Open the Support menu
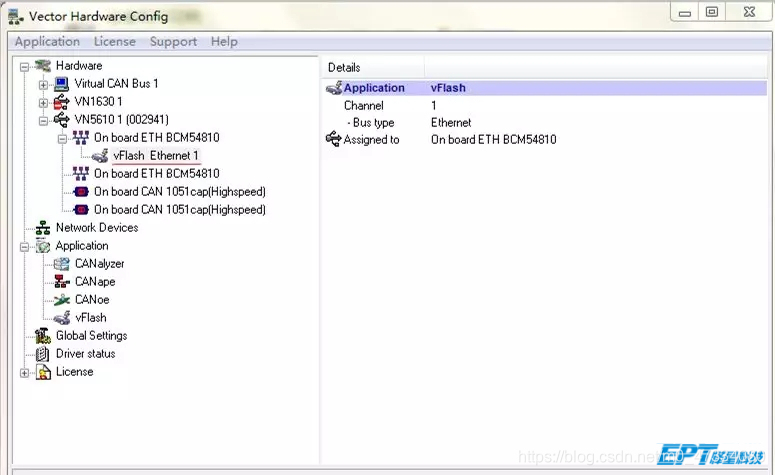Viewport: 775px width, 475px height. coord(173,42)
